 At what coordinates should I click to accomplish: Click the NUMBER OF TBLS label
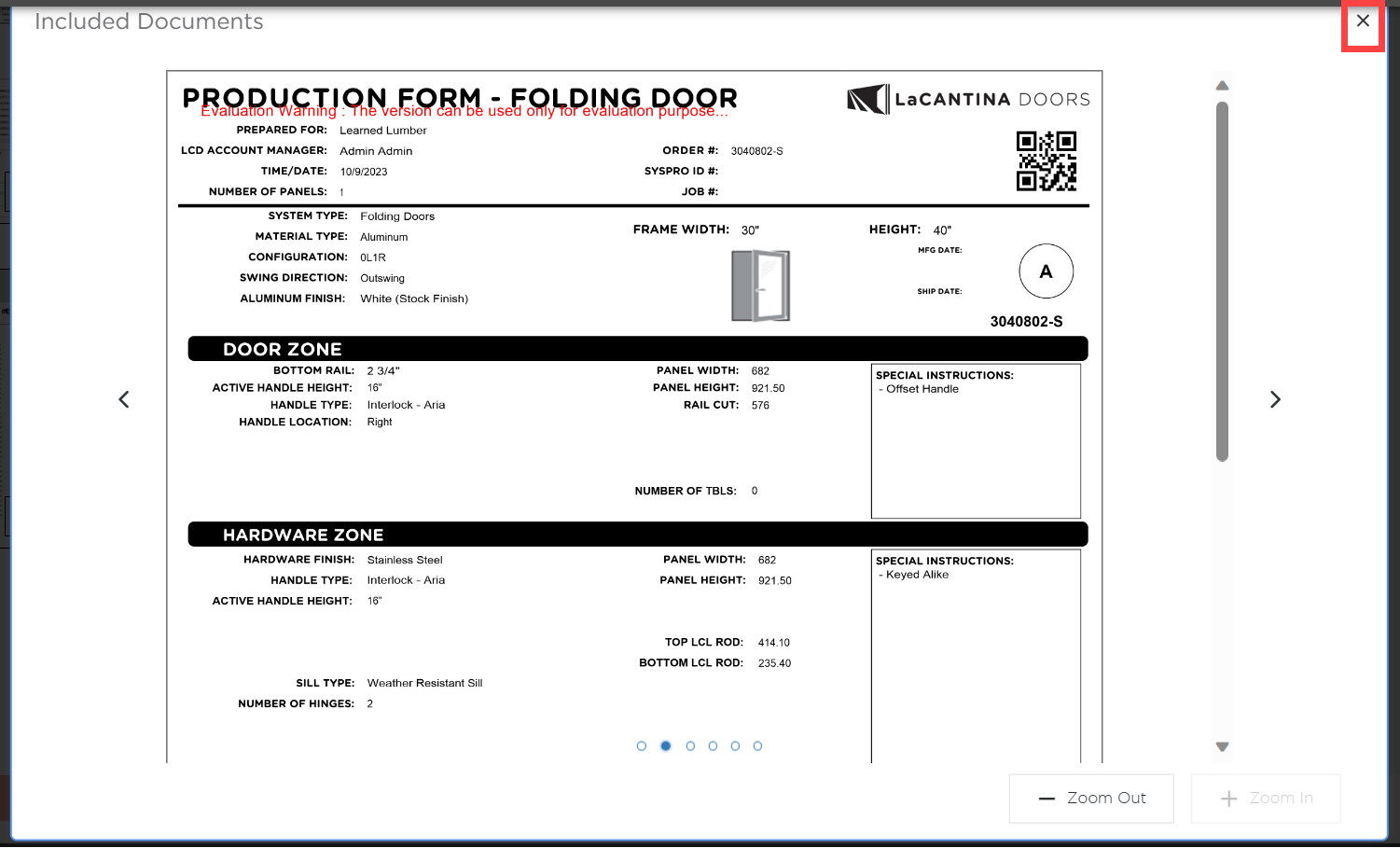pyautogui.click(x=686, y=492)
